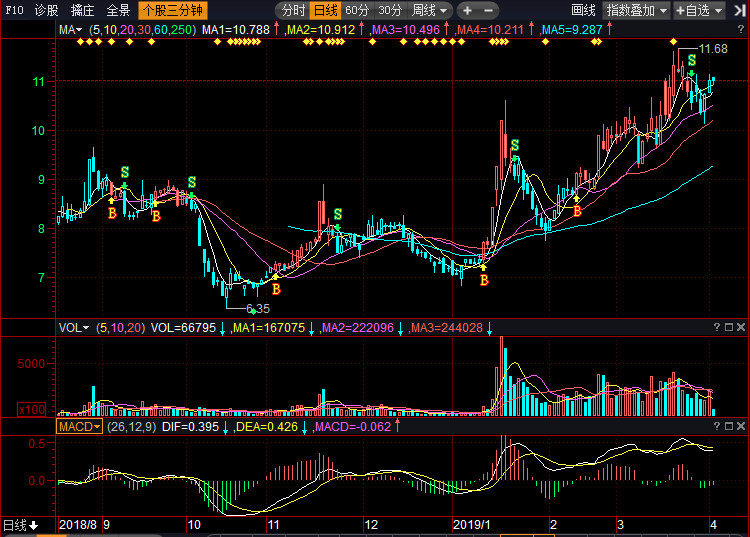
Task: Click the 画线 draw line button
Action: [x=583, y=10]
